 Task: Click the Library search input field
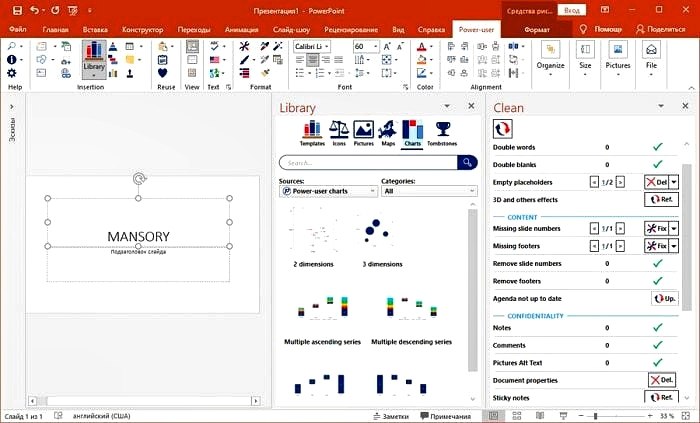coord(368,162)
